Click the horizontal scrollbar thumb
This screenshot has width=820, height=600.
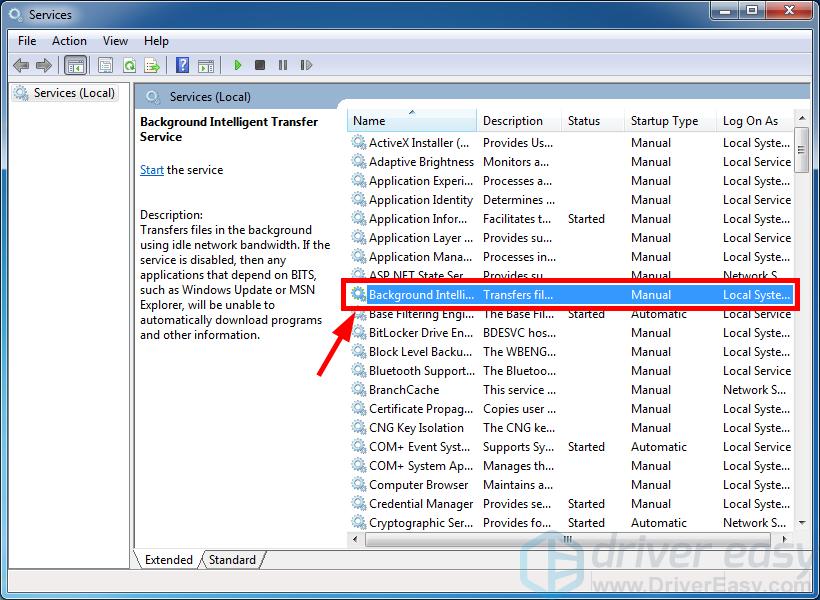click(568, 539)
